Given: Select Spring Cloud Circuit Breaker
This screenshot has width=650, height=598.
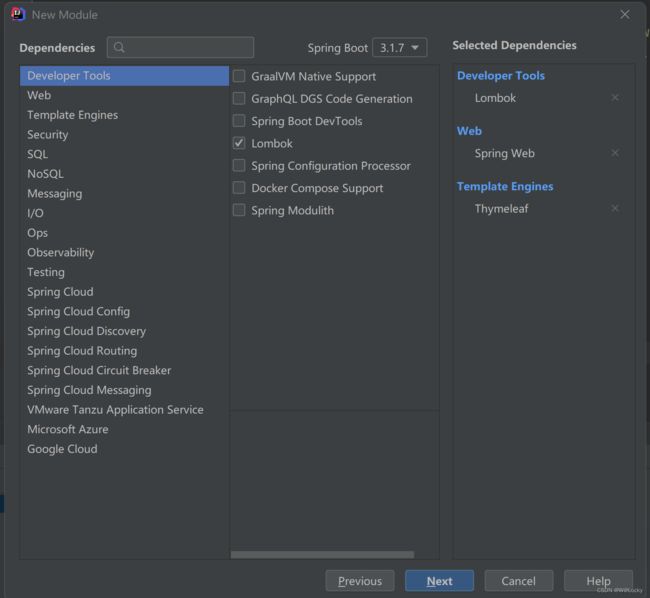Looking at the screenshot, I should click(x=124, y=370).
